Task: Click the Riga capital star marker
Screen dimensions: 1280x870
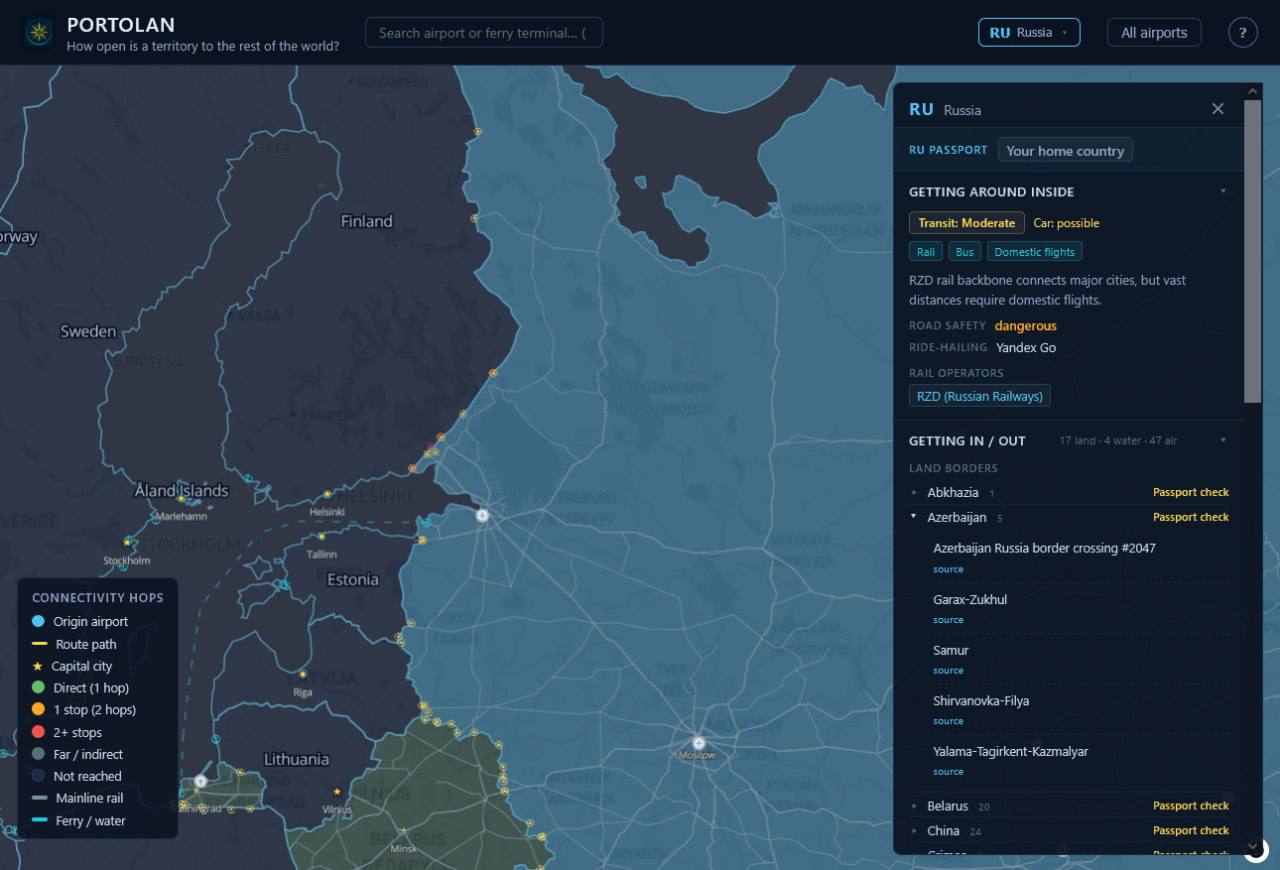Action: point(302,673)
